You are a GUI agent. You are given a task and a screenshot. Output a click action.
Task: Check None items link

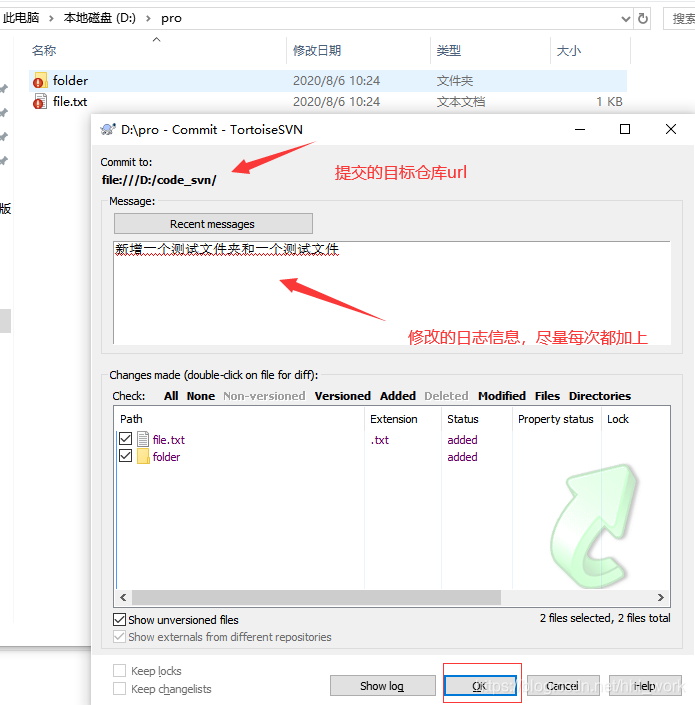200,396
